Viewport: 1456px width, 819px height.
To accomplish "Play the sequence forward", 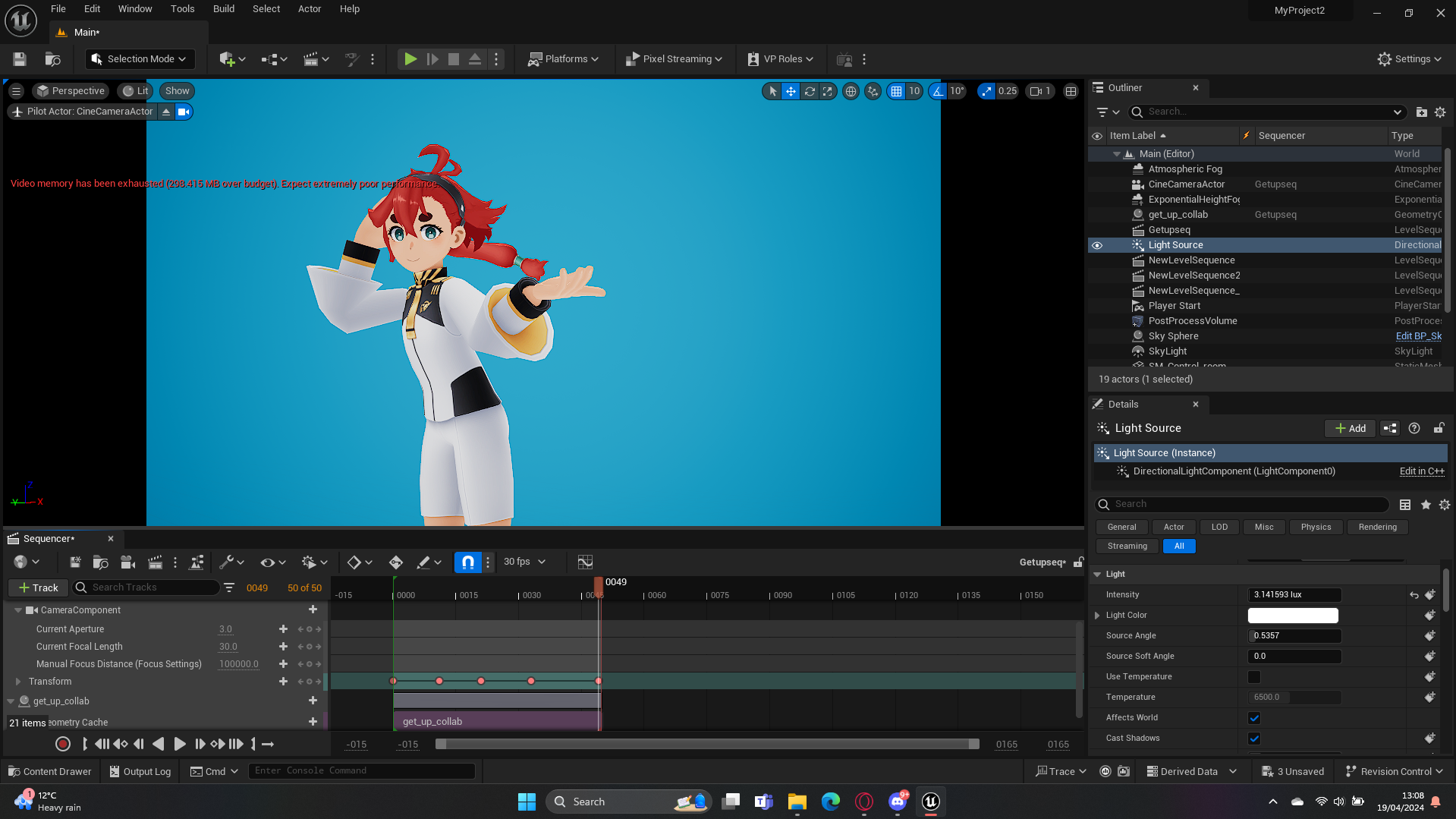I will (179, 745).
